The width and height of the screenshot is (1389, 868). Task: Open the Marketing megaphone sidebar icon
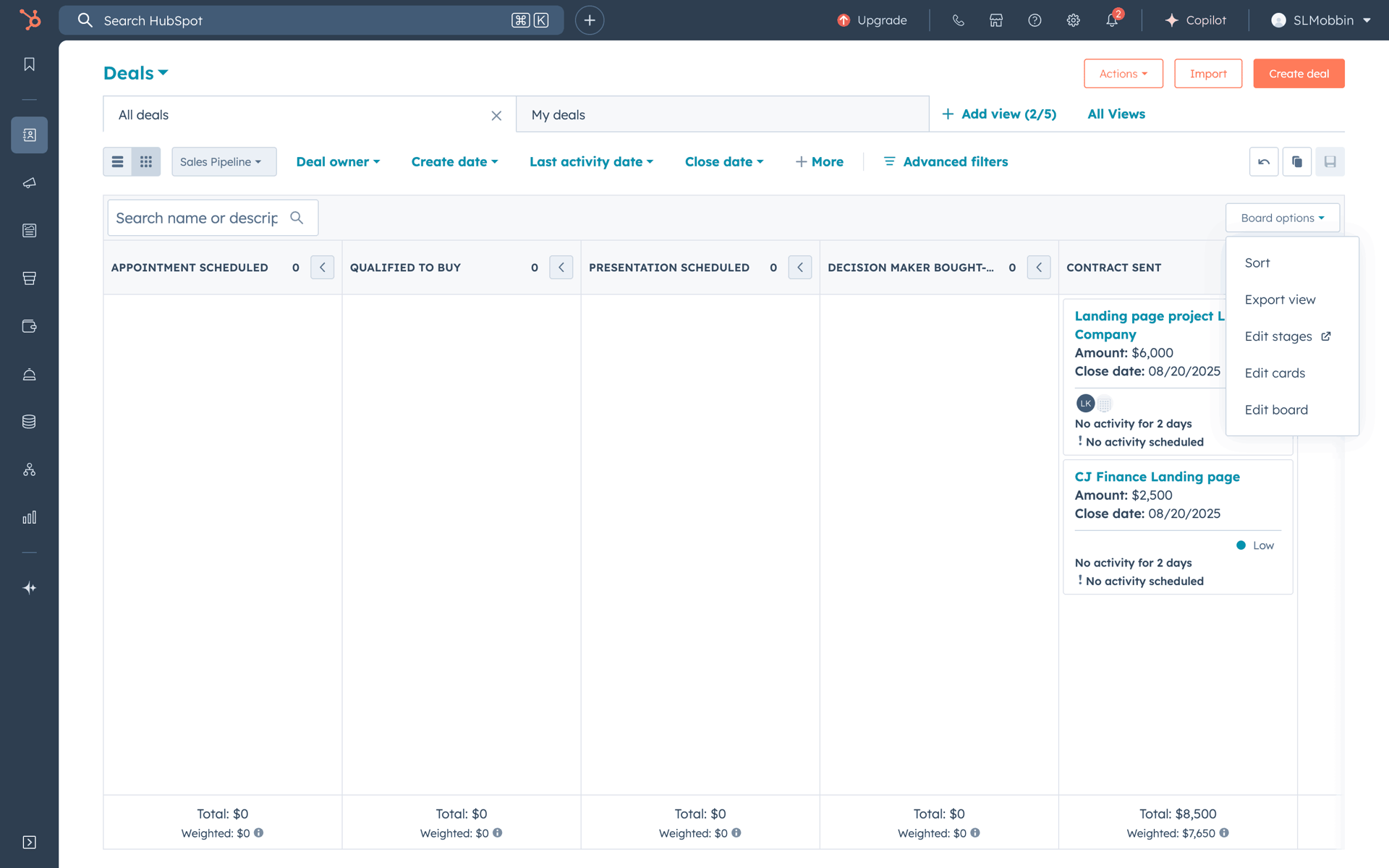tap(29, 183)
